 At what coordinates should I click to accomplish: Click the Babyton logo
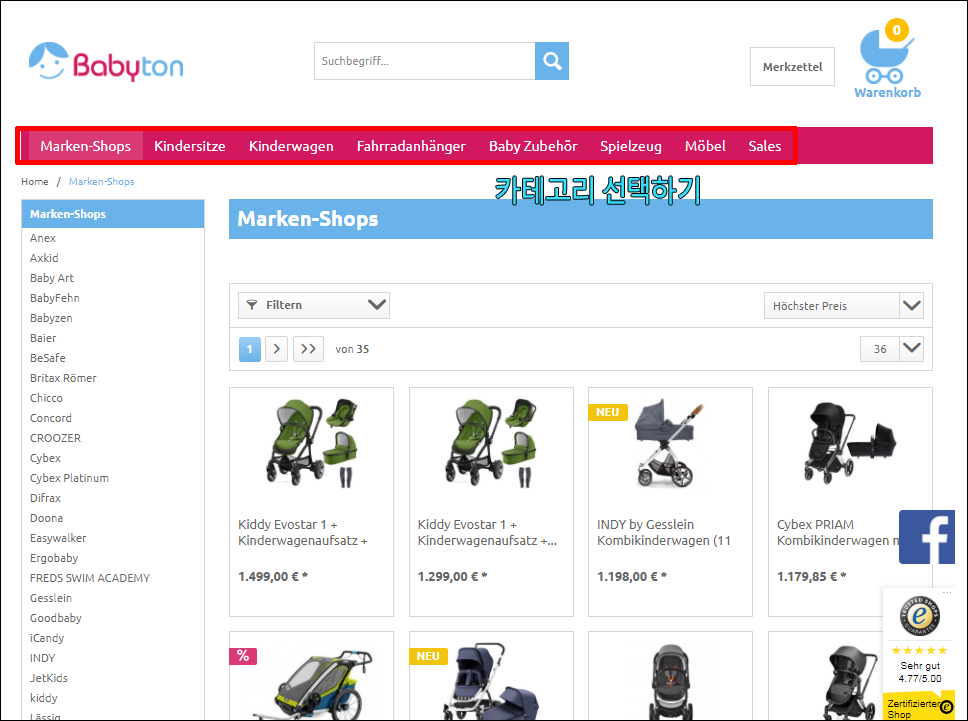click(106, 62)
